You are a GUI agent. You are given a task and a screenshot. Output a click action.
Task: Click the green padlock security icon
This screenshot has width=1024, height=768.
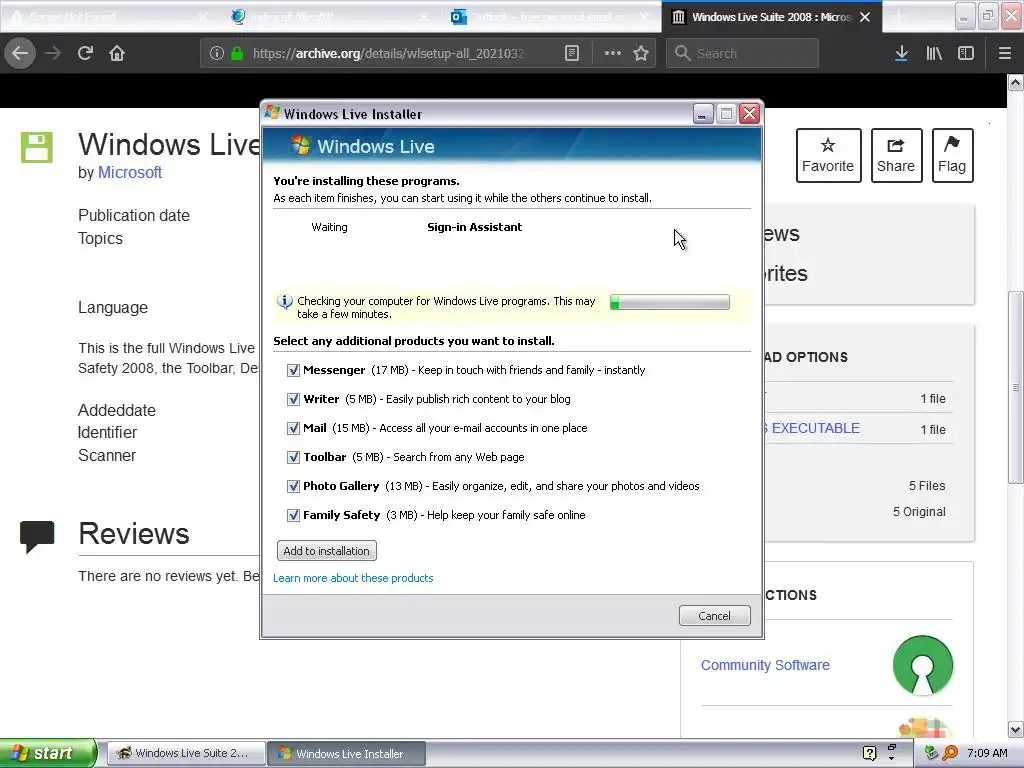pos(237,53)
